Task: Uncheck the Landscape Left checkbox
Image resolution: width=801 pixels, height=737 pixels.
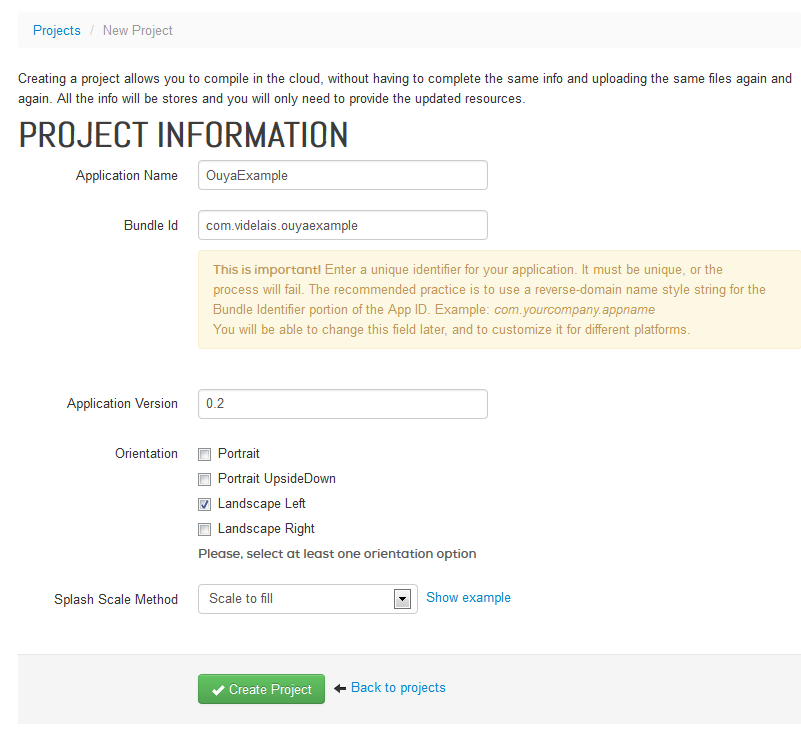Action: click(205, 504)
